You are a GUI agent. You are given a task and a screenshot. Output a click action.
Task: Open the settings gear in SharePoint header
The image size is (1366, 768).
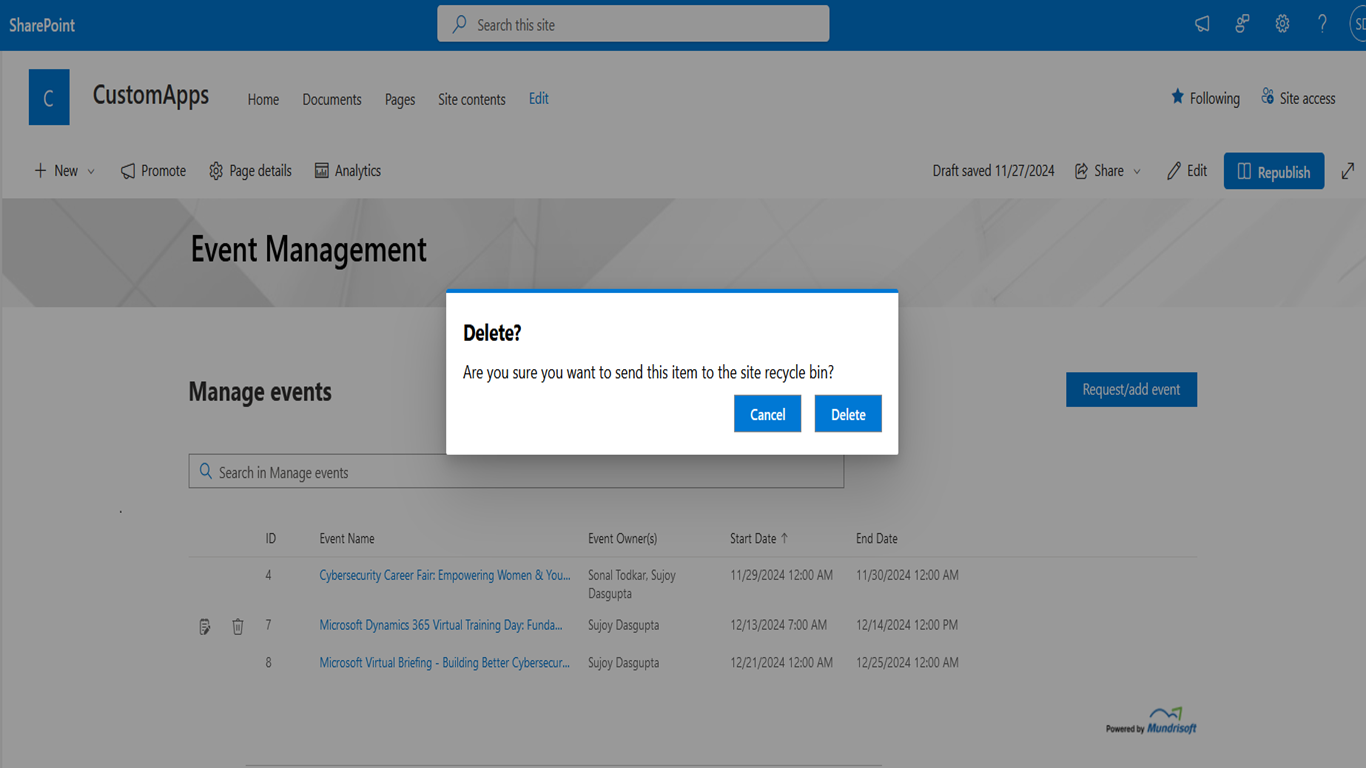tap(1282, 24)
